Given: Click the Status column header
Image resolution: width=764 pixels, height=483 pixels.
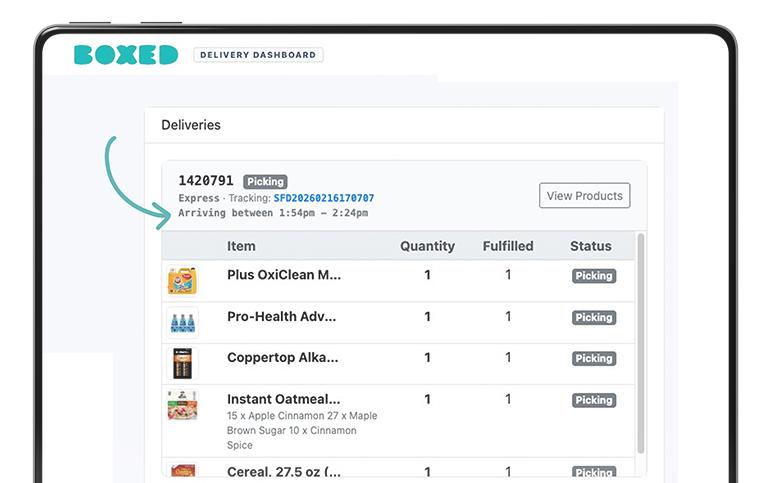Looking at the screenshot, I should click(591, 246).
